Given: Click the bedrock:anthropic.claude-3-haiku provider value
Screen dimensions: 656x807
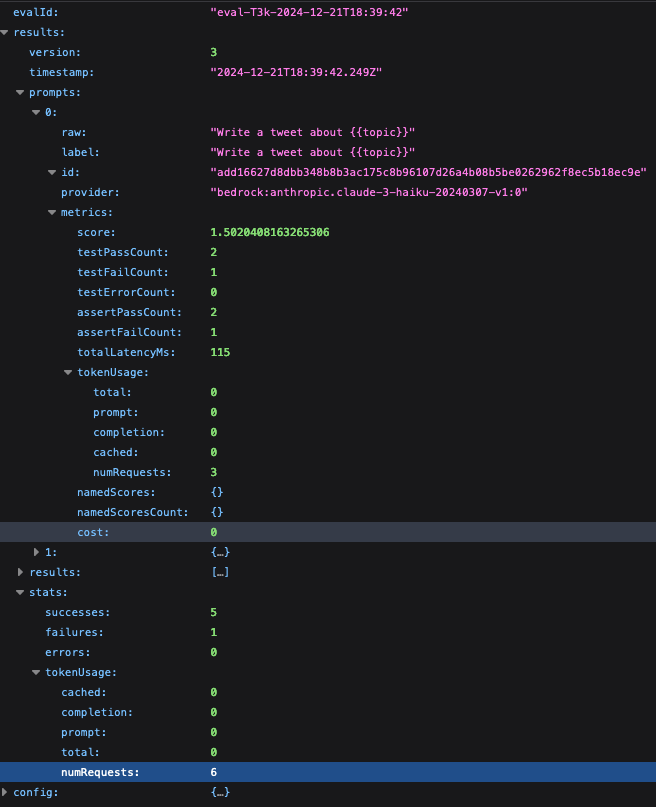Looking at the screenshot, I should (369, 192).
